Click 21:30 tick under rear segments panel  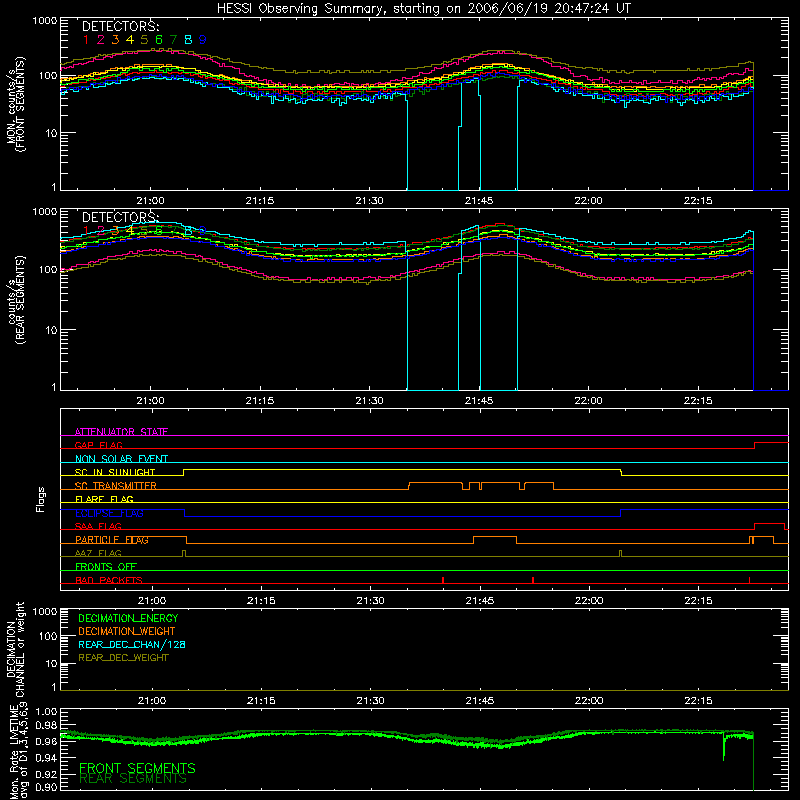[x=369, y=401]
